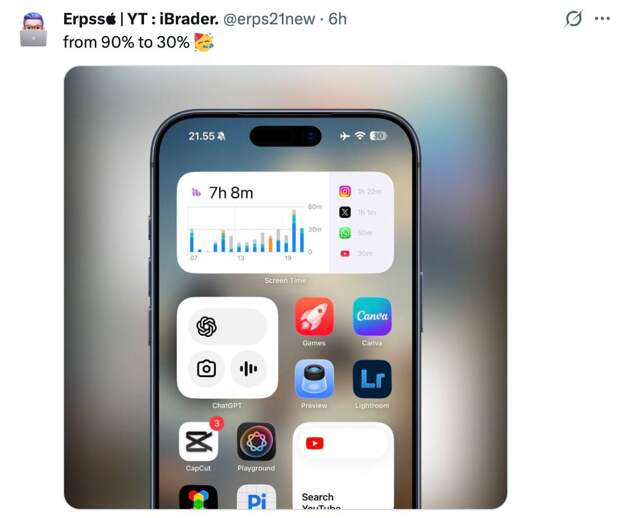Open the Preview app icon
This screenshot has width=620, height=518.
(314, 379)
